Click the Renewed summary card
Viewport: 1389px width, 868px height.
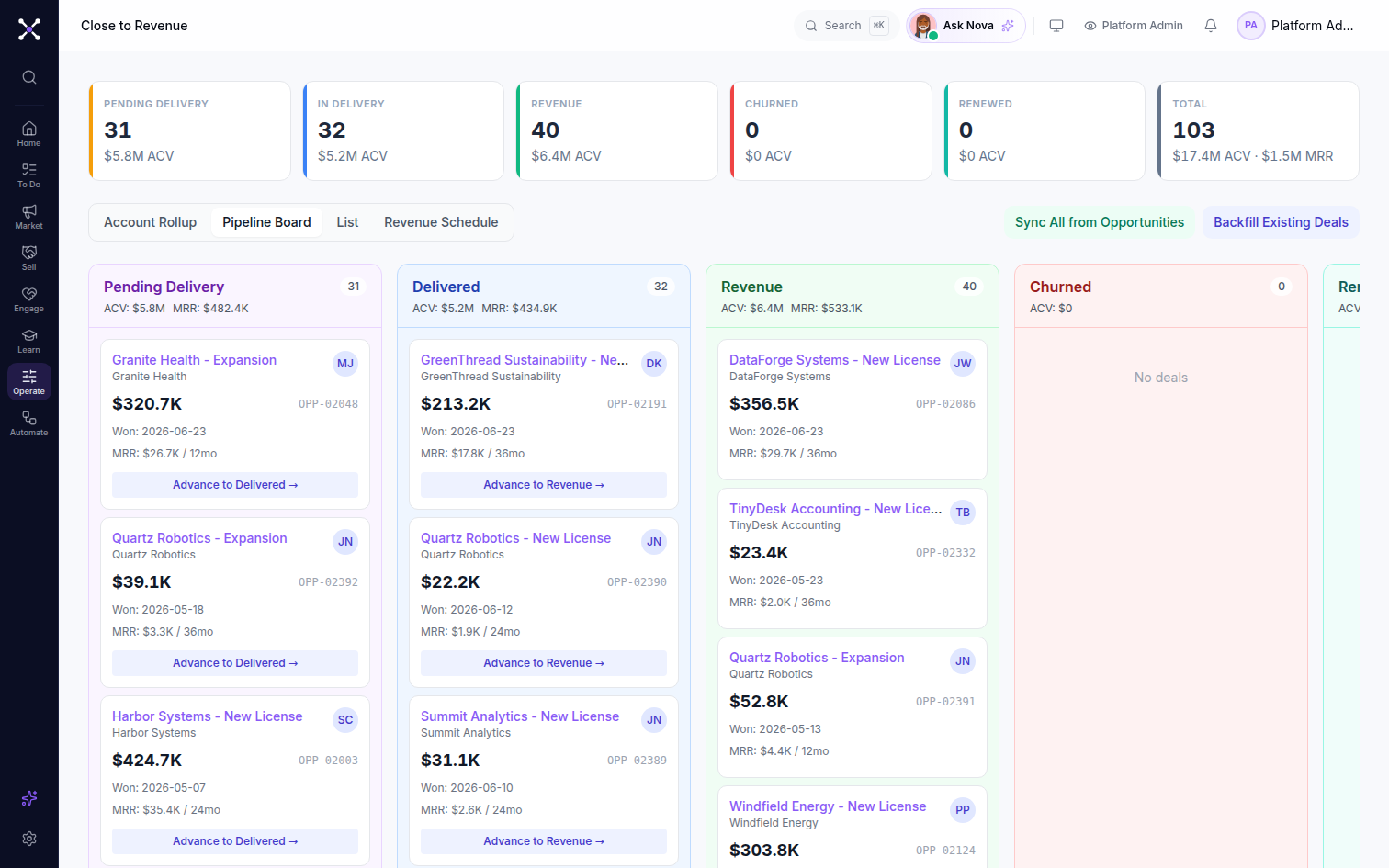point(1045,130)
